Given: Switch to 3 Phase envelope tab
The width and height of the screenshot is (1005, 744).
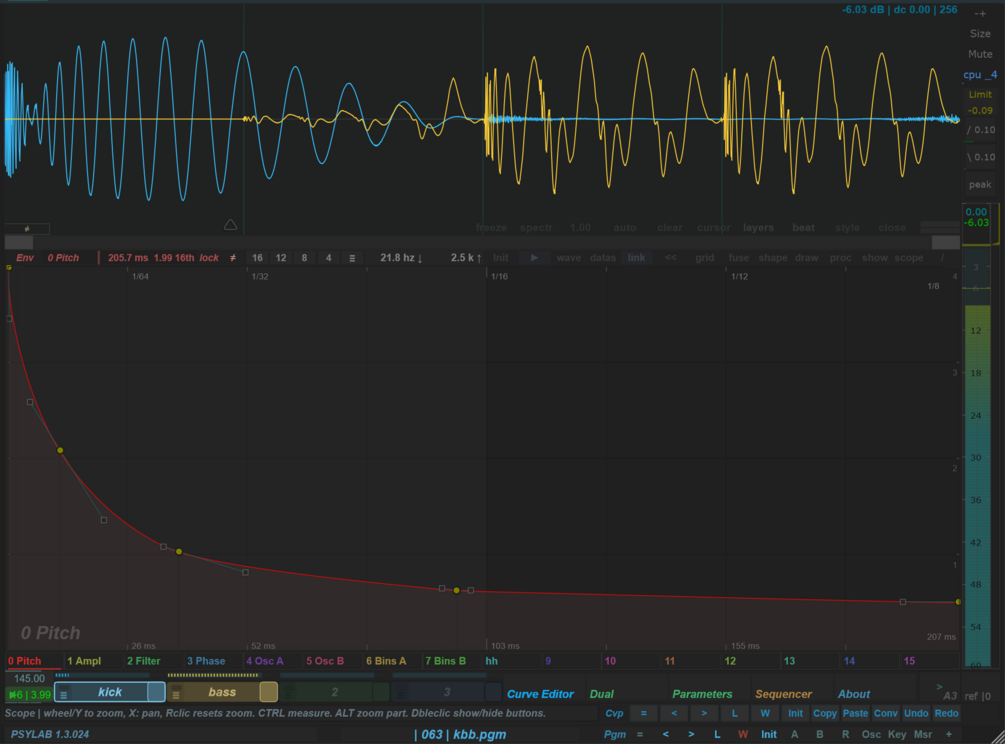Looking at the screenshot, I should pyautogui.click(x=206, y=661).
